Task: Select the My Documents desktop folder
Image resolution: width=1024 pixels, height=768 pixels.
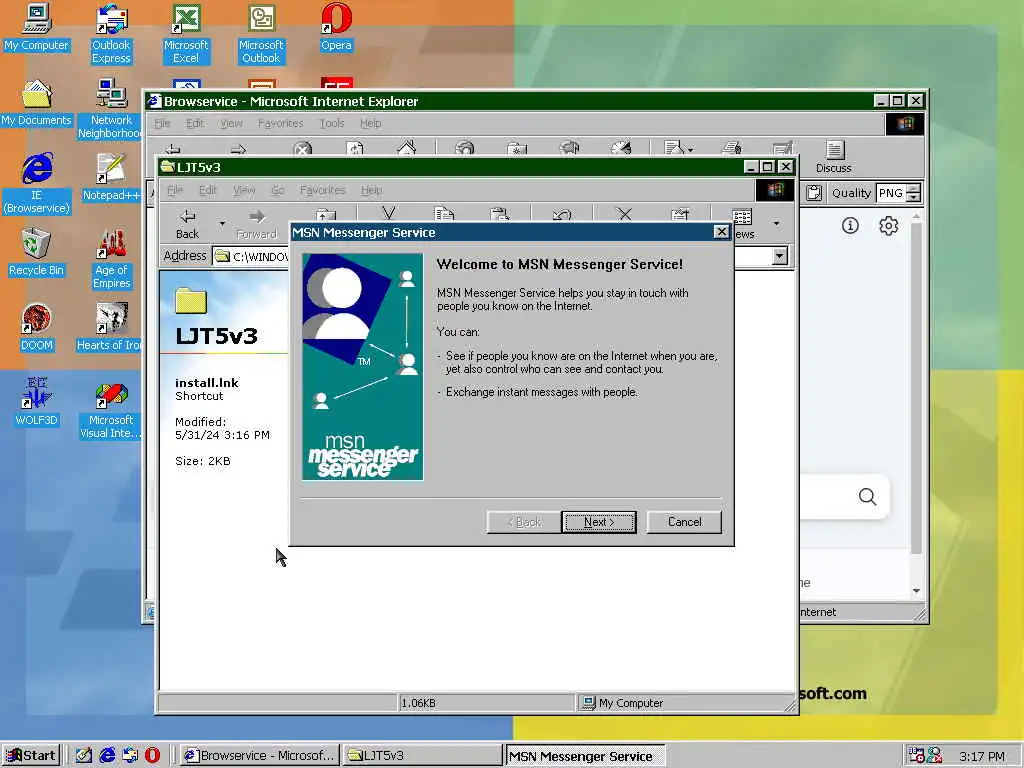Action: coord(37,103)
